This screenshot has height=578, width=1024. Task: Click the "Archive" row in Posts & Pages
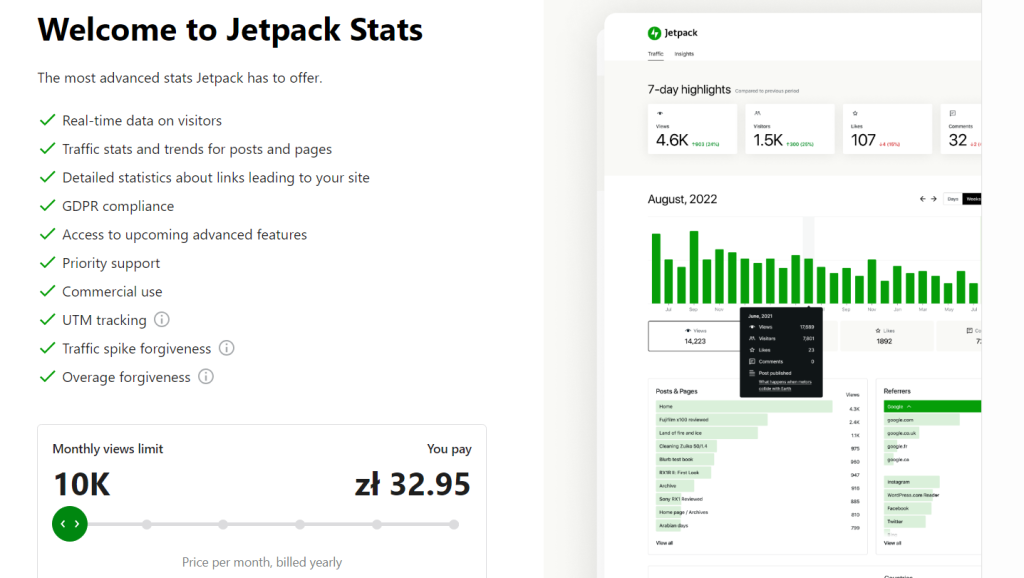(x=675, y=486)
